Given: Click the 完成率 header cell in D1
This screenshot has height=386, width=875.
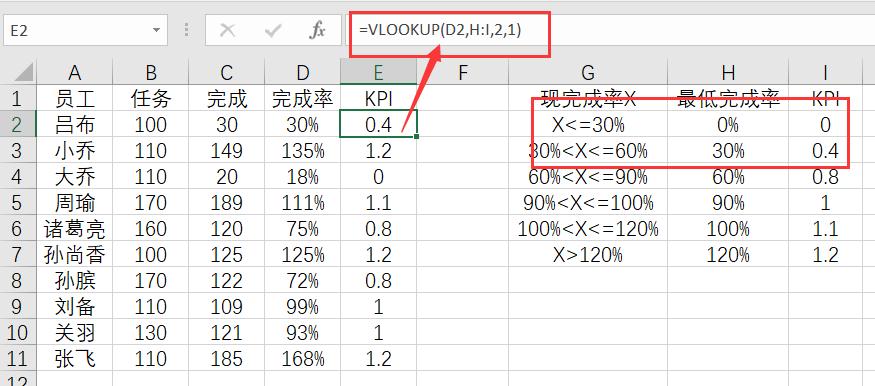Looking at the screenshot, I should point(302,98).
